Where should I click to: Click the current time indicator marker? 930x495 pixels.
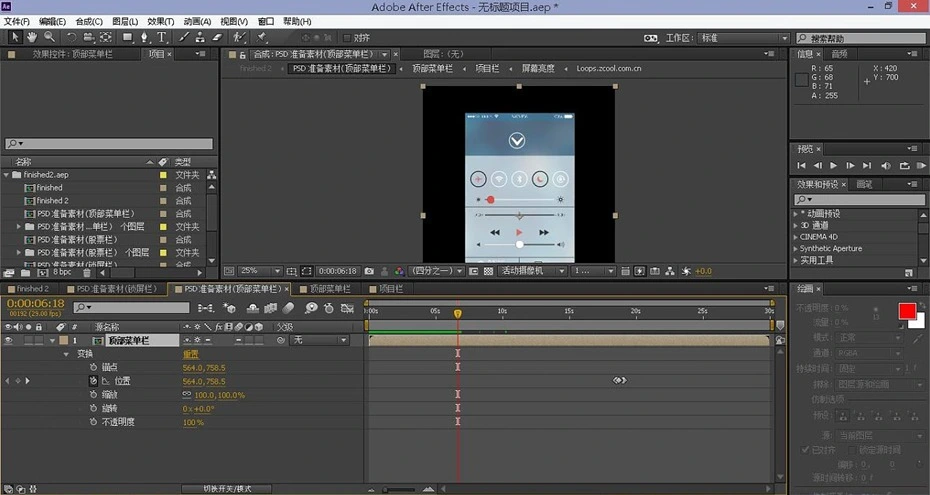457,312
